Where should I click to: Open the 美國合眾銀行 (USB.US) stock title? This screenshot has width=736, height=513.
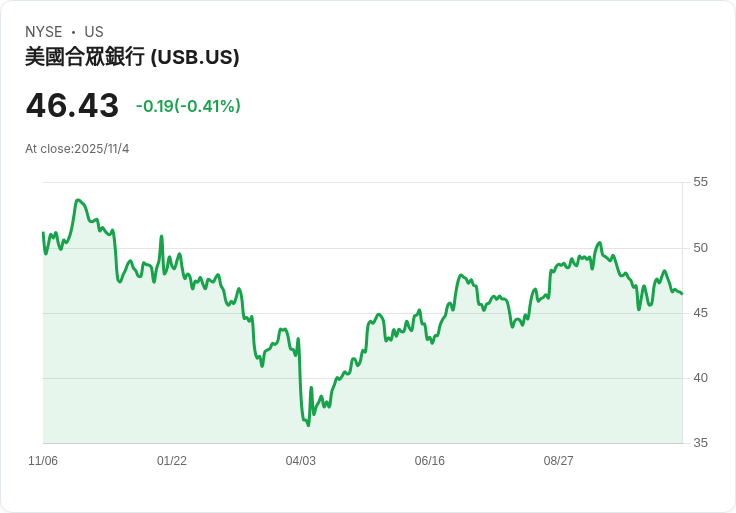(x=132, y=57)
